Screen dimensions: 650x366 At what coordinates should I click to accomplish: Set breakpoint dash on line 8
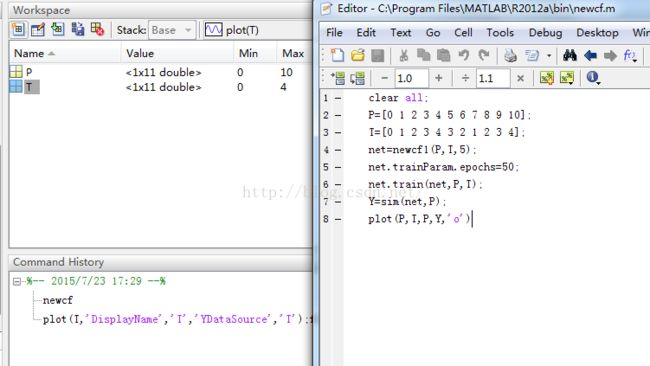[x=338, y=219]
